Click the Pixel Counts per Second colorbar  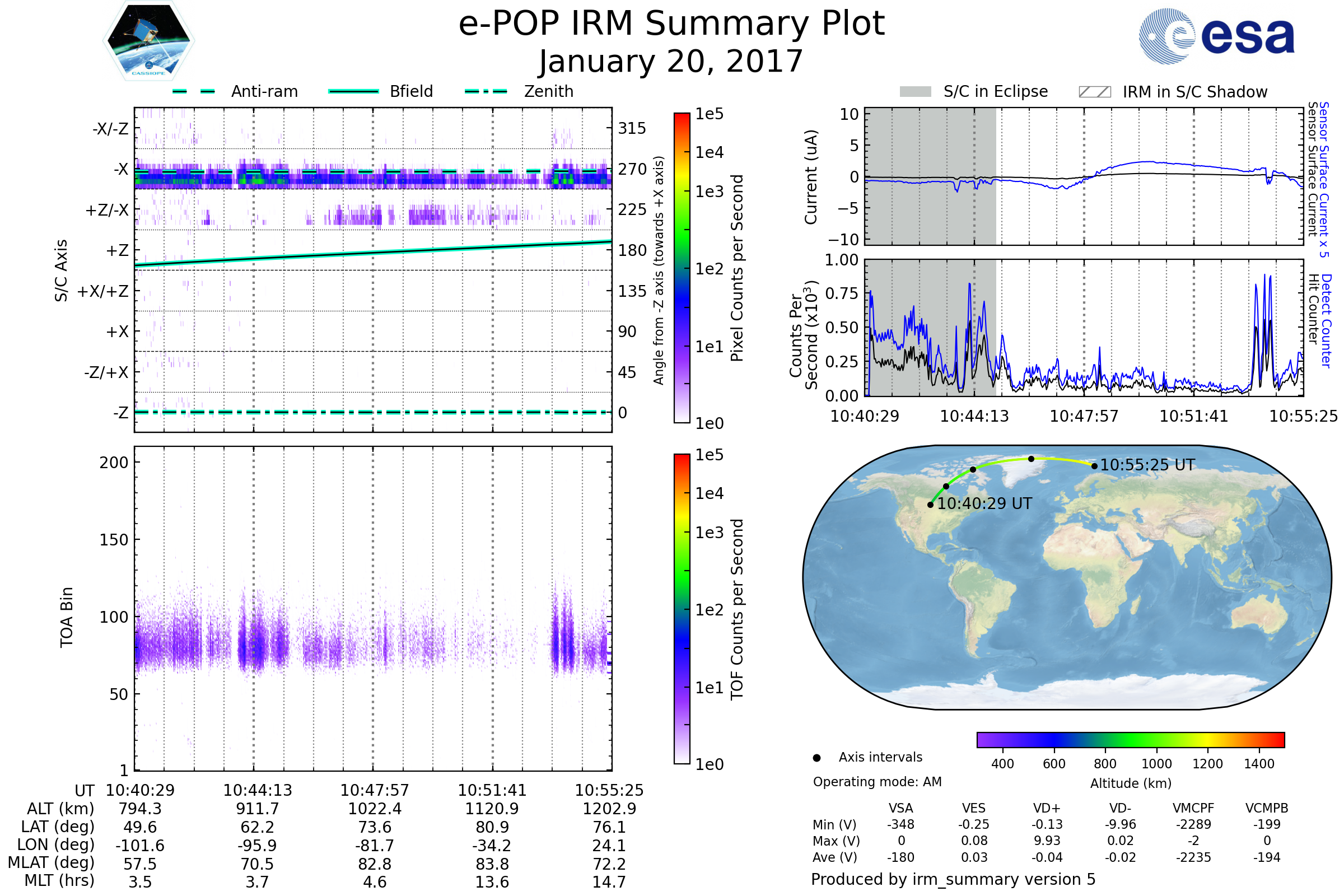[x=682, y=268]
